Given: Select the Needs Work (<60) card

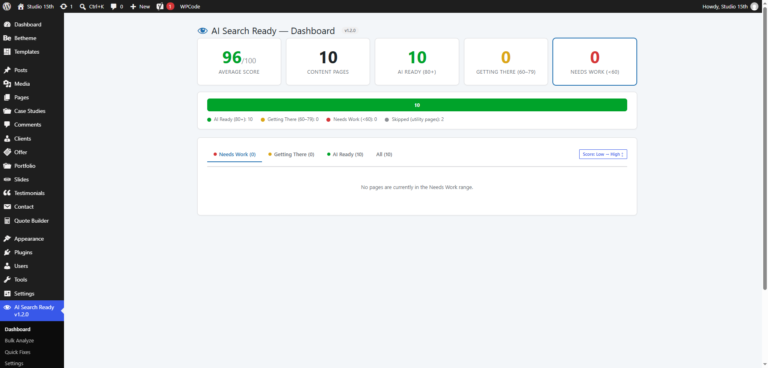Looking at the screenshot, I should 595,62.
